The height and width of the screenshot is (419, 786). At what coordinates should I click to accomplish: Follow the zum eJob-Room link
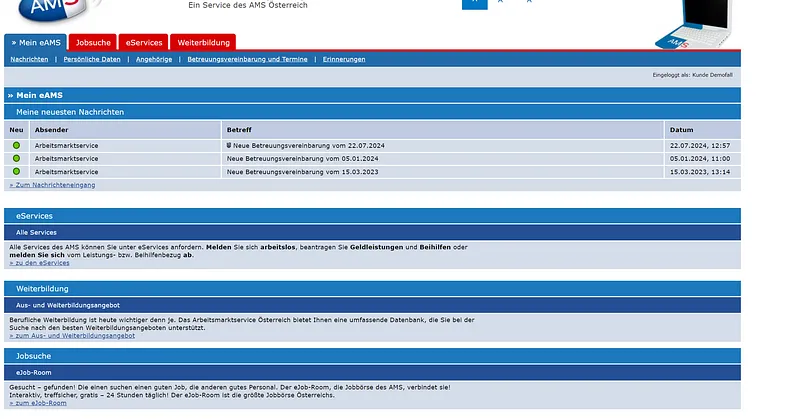(38, 403)
